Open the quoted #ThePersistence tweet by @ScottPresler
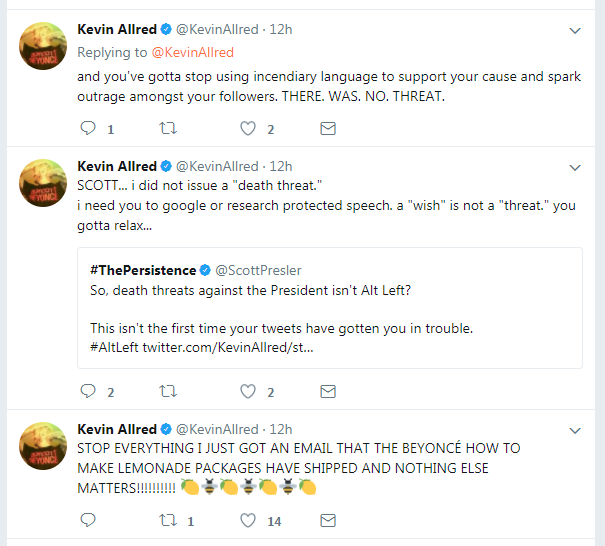 pos(330,308)
